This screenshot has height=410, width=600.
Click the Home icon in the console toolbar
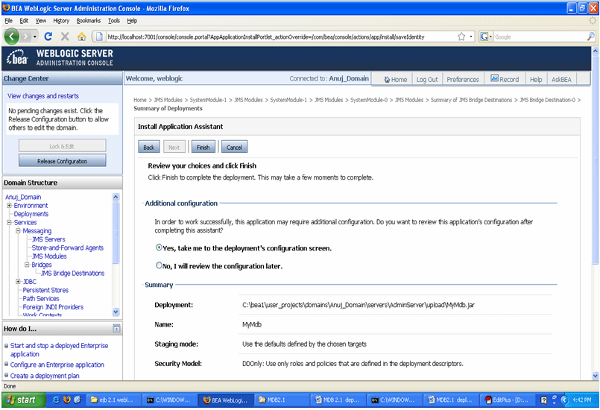point(386,80)
